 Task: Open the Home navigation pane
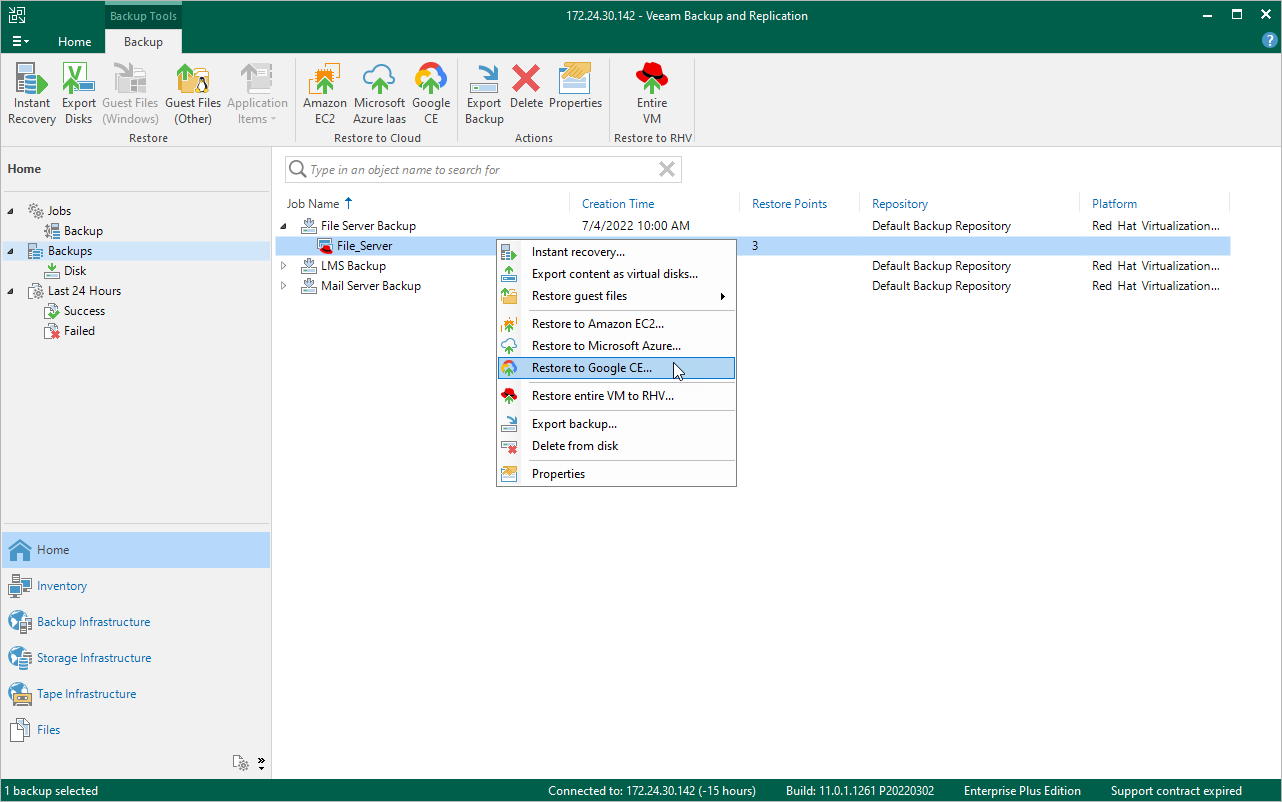click(x=136, y=550)
